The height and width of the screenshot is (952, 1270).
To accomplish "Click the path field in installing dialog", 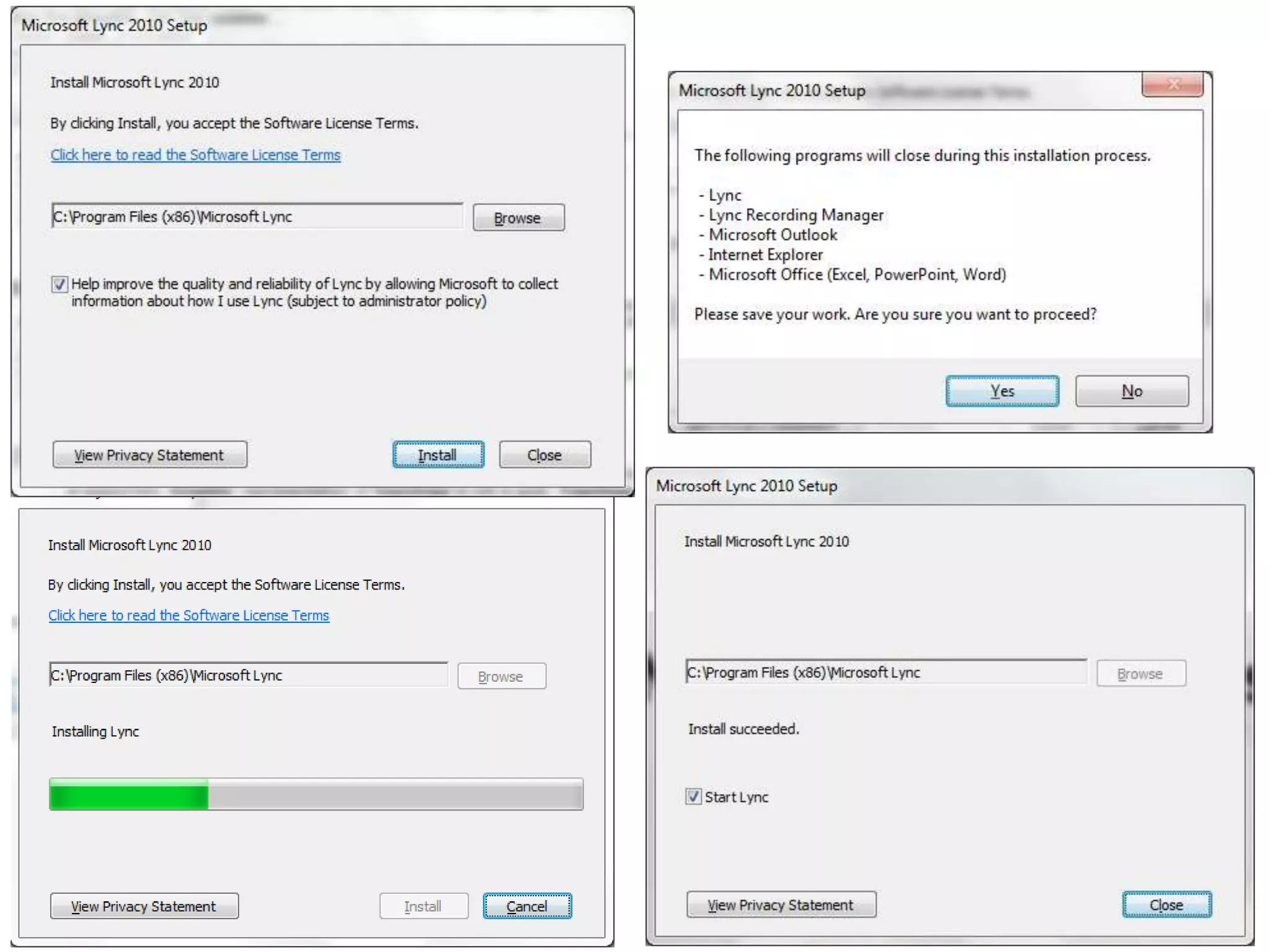I will tap(248, 675).
